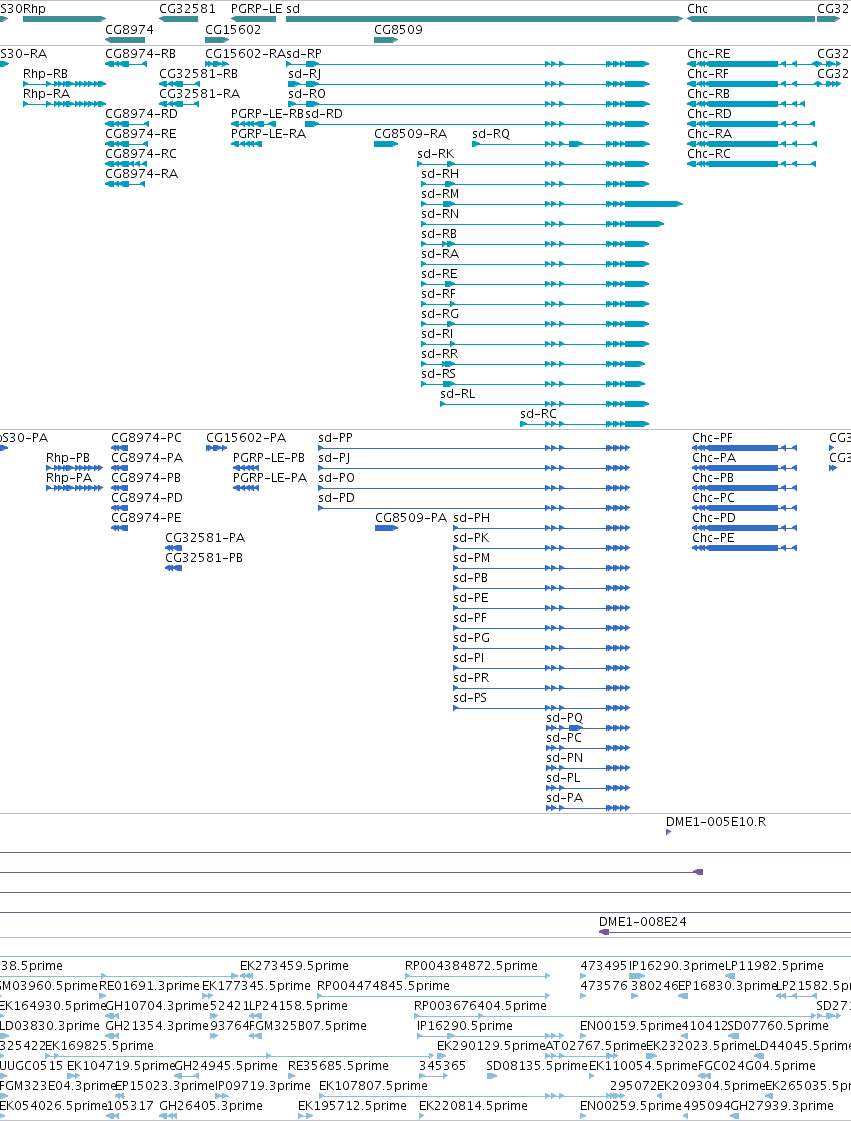Click the Chc gene label
The image size is (851, 1121).
(697, 9)
